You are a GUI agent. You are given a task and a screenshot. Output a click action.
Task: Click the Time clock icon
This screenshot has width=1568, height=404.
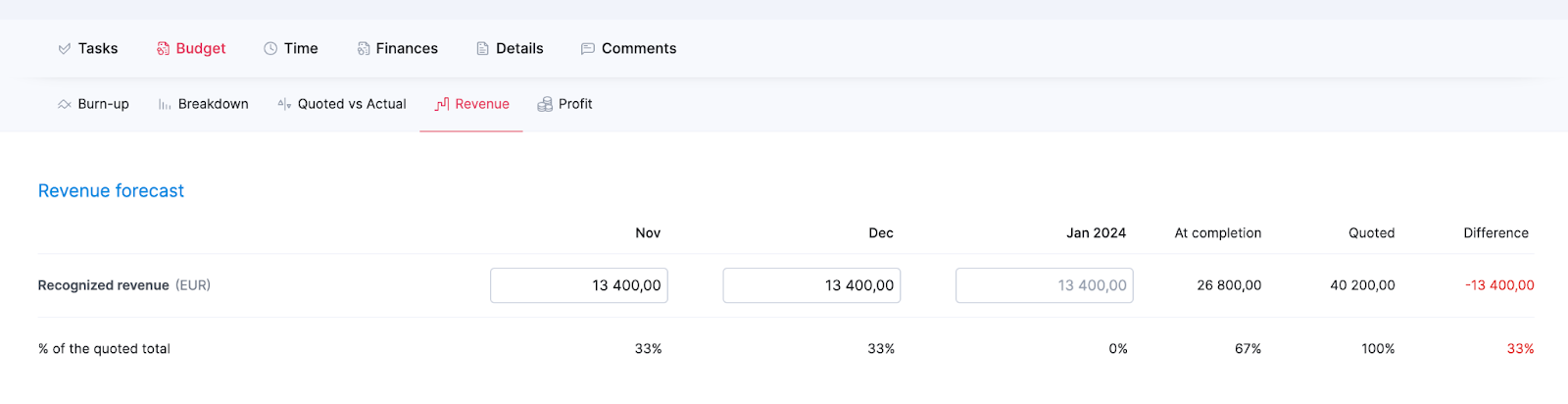(270, 49)
